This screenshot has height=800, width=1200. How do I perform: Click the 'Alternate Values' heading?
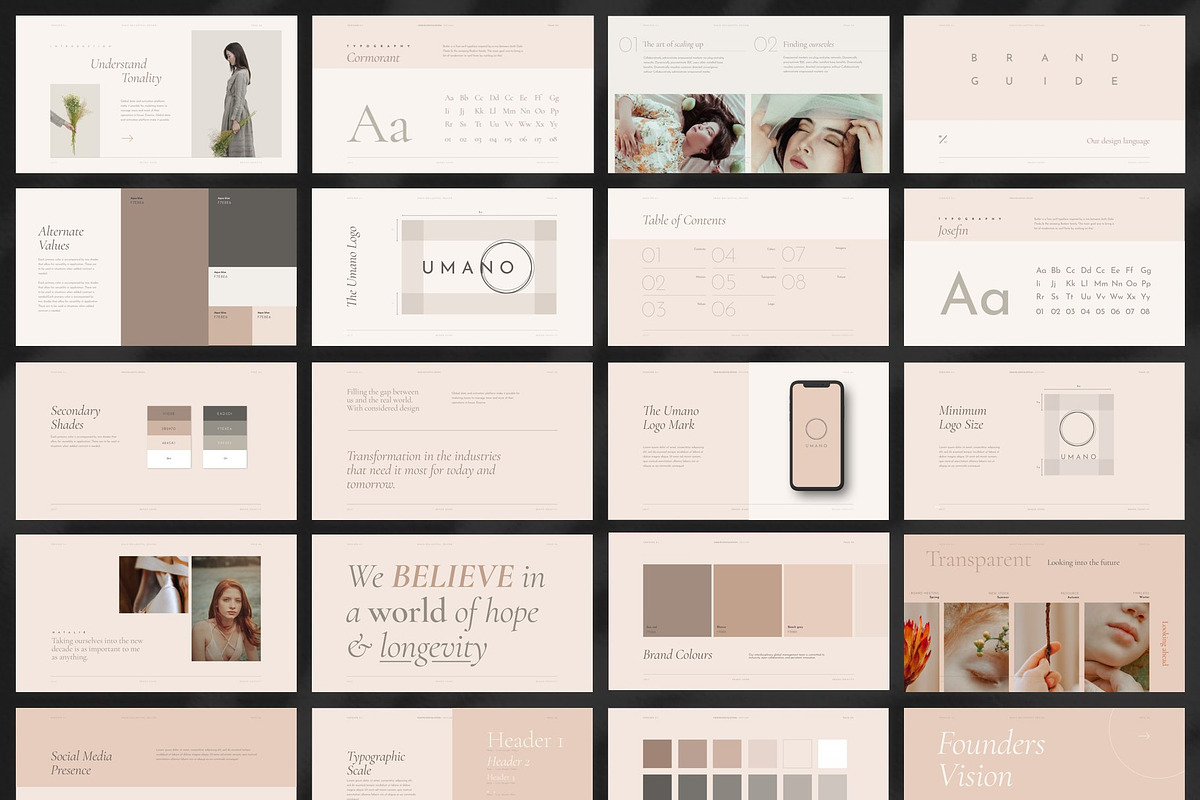[61, 238]
